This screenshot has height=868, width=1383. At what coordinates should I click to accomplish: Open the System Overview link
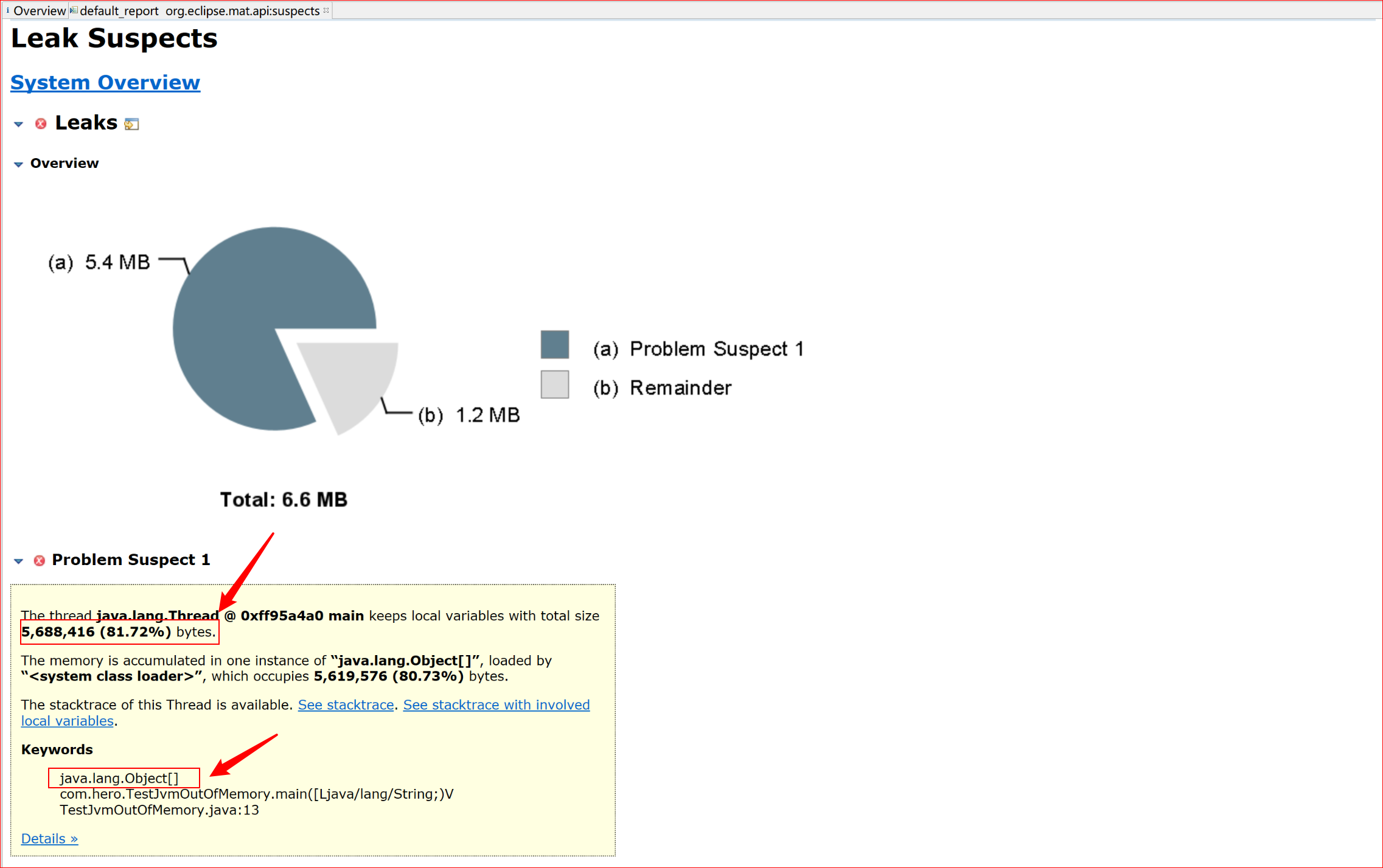point(105,82)
